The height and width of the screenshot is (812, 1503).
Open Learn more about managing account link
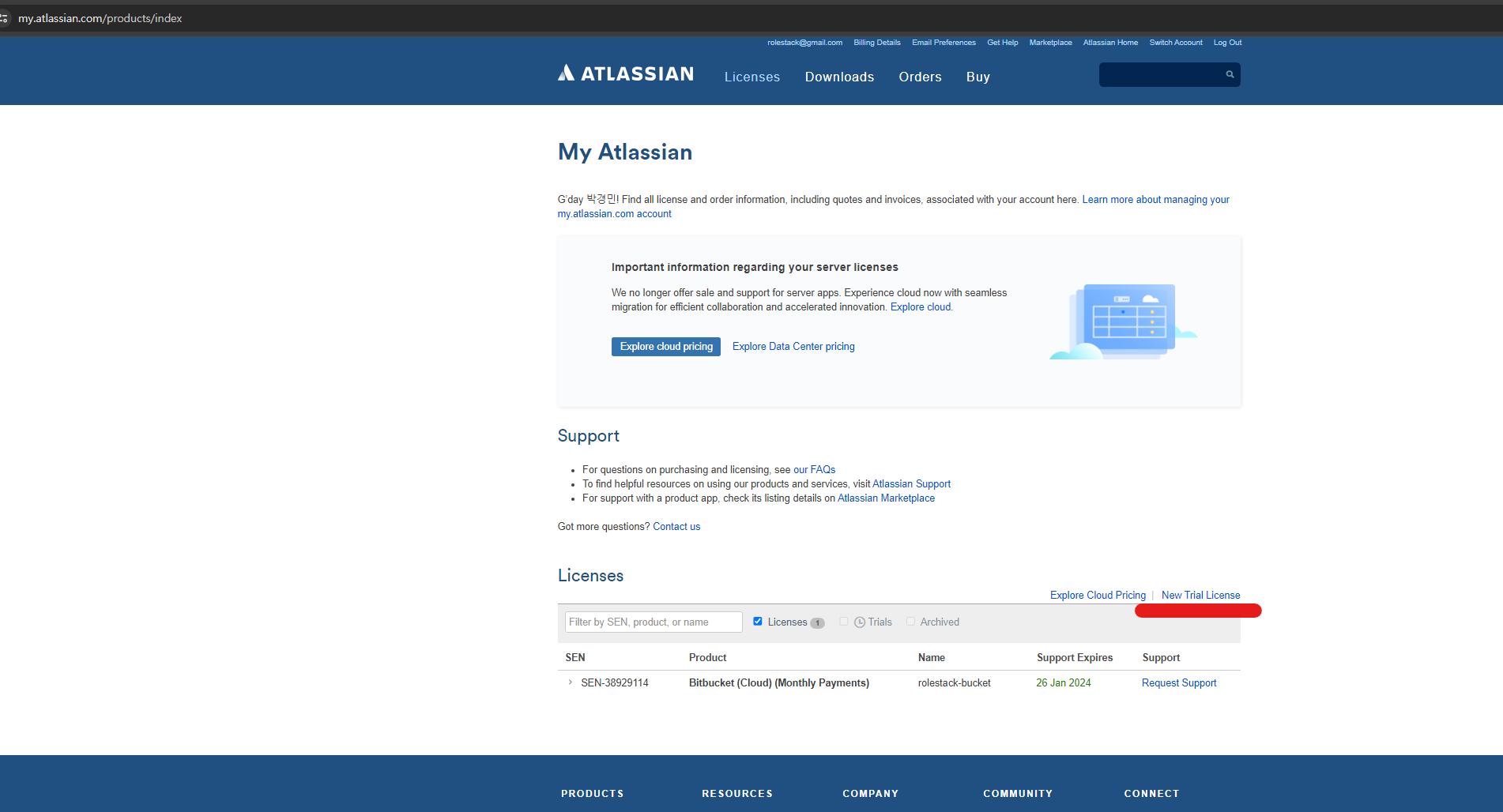(x=1155, y=200)
